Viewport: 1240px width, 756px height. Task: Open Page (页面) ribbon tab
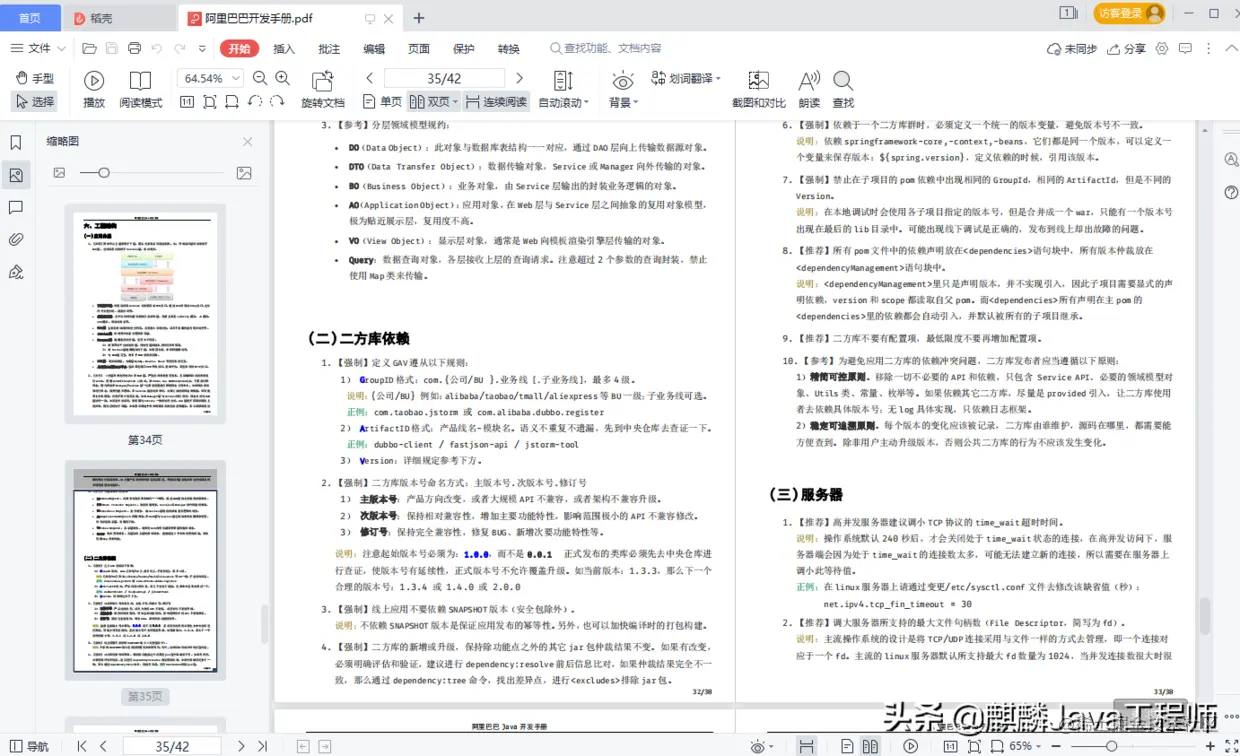pos(419,48)
